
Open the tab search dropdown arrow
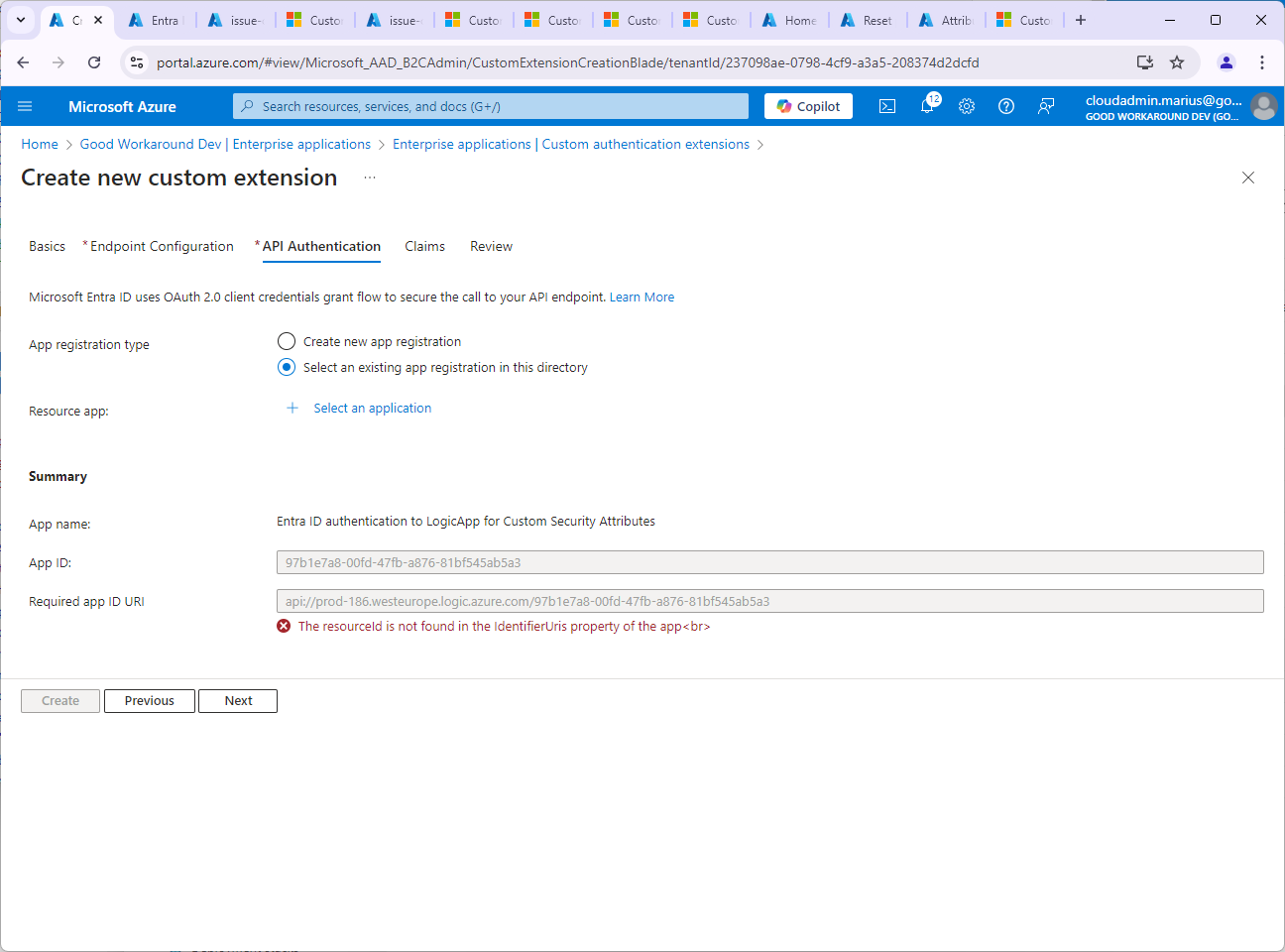[21, 20]
